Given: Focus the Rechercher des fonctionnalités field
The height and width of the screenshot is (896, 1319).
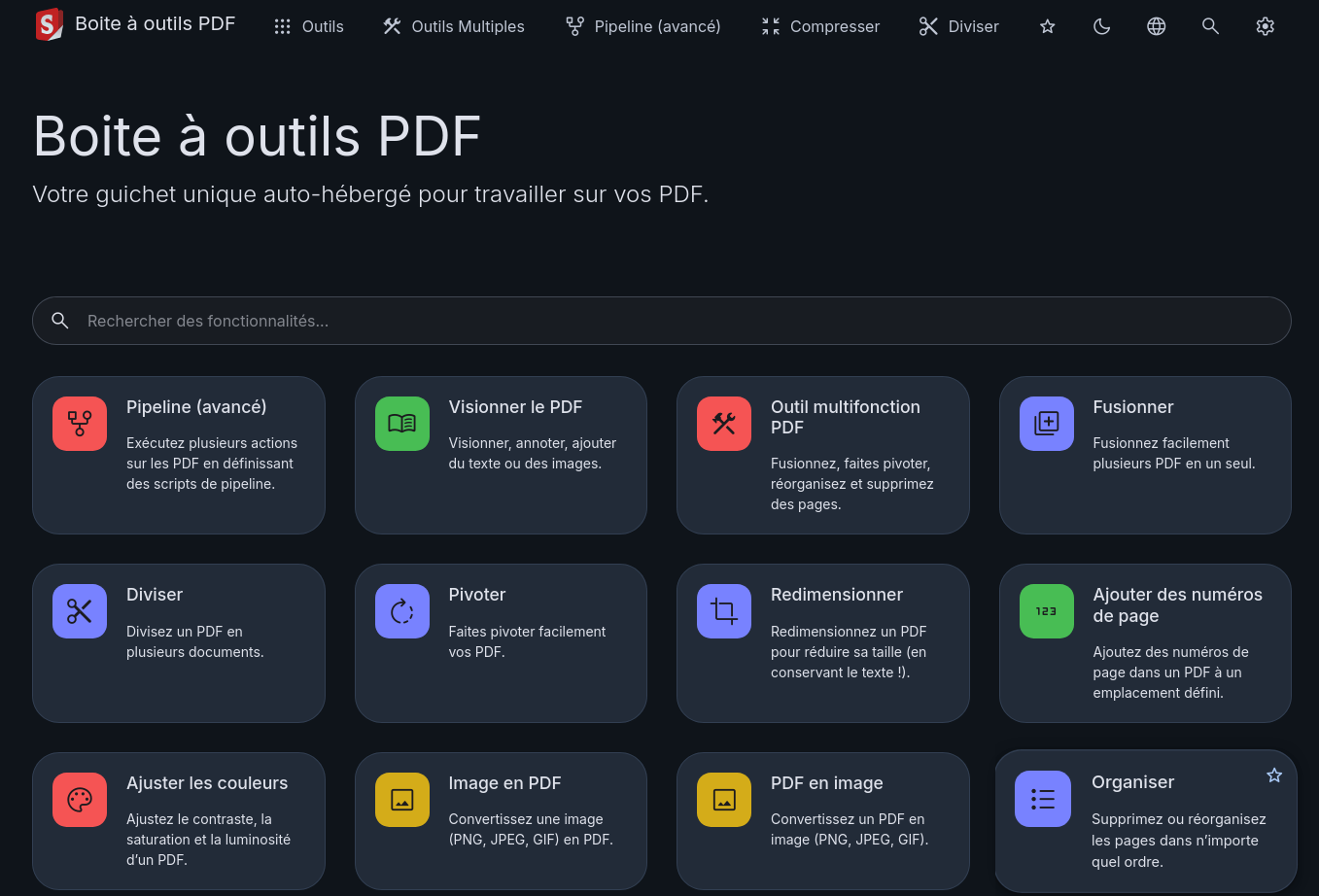Looking at the screenshot, I should point(662,321).
